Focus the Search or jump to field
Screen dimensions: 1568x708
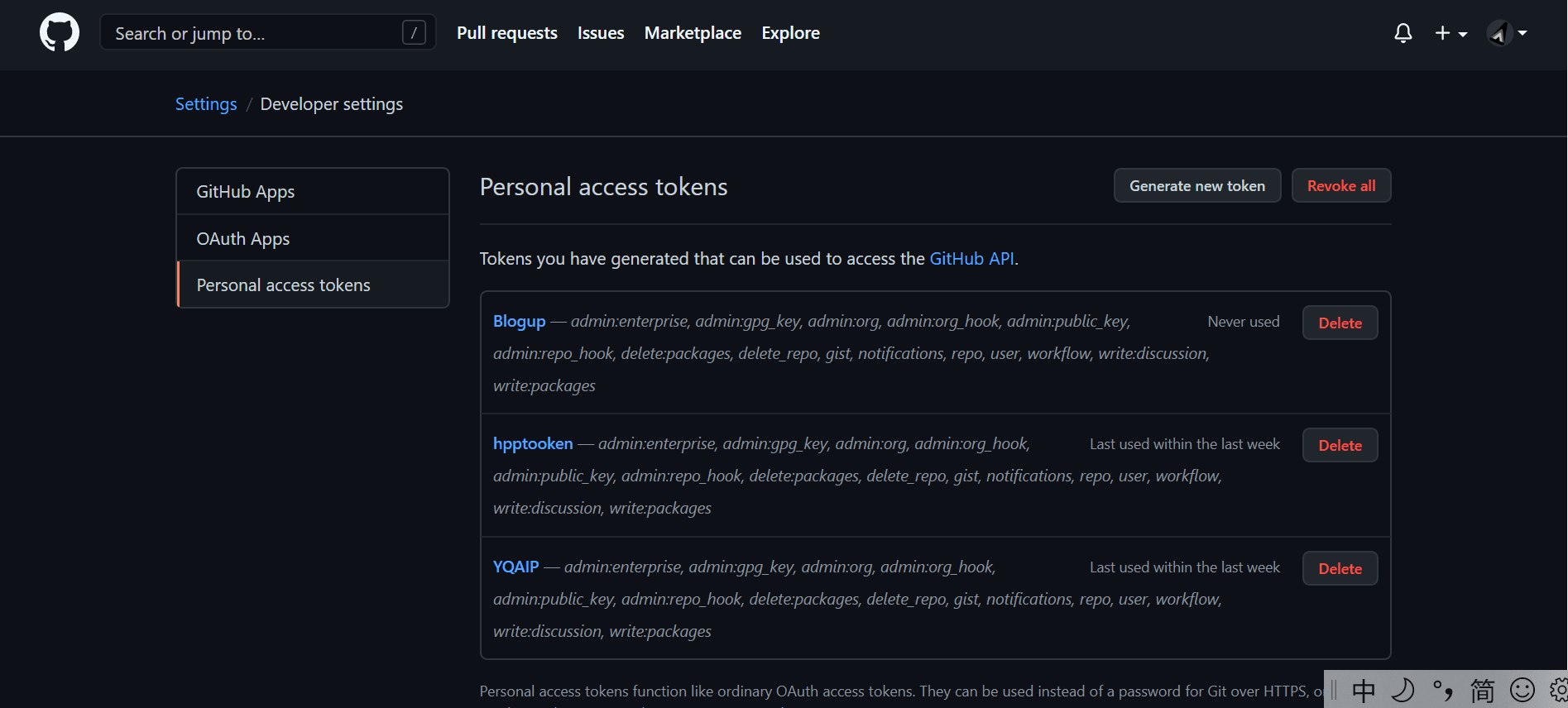[x=248, y=33]
